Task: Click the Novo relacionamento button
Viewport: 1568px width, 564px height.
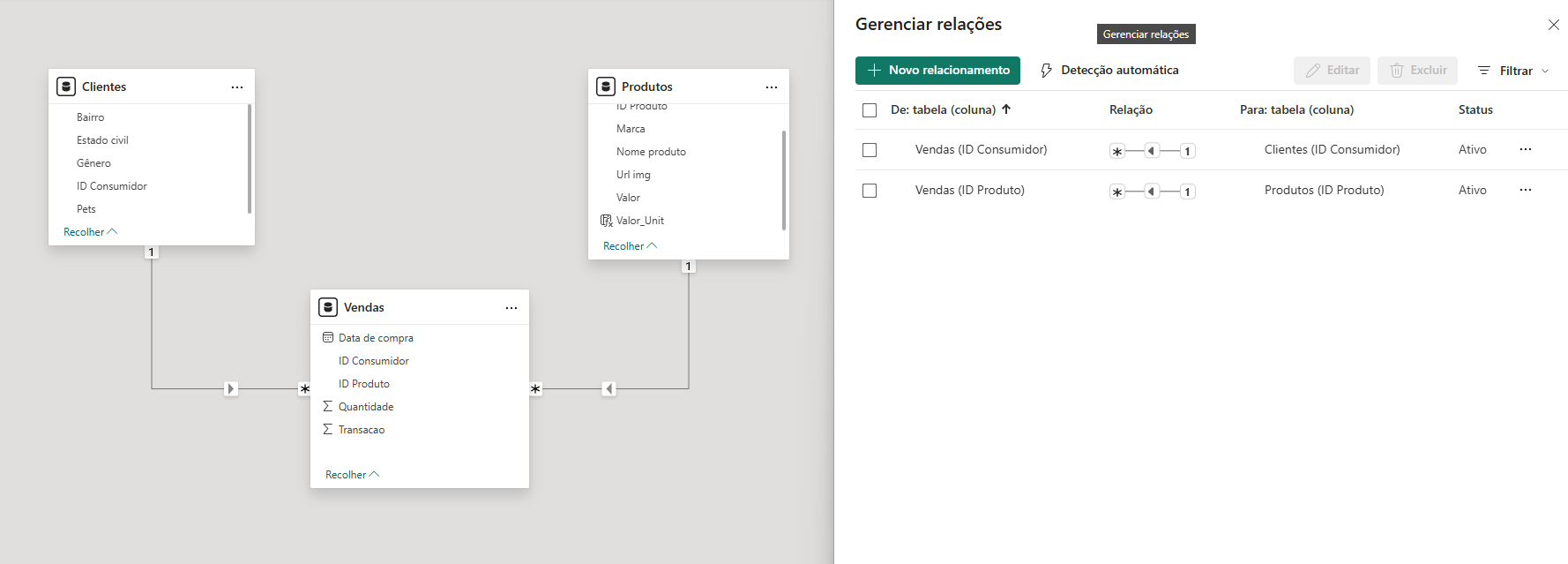Action: (937, 71)
